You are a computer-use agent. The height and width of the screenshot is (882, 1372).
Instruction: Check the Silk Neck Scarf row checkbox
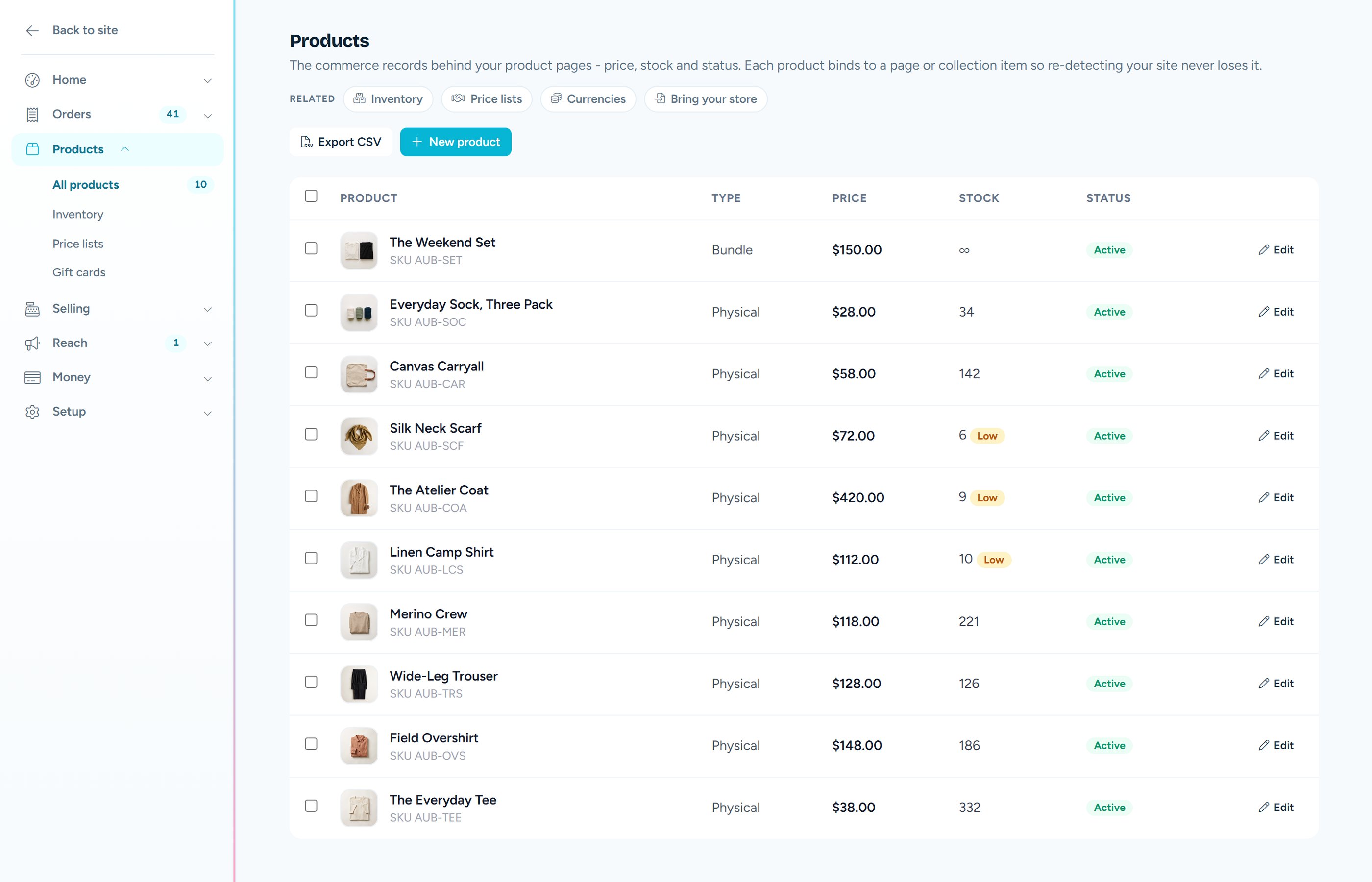coord(311,434)
